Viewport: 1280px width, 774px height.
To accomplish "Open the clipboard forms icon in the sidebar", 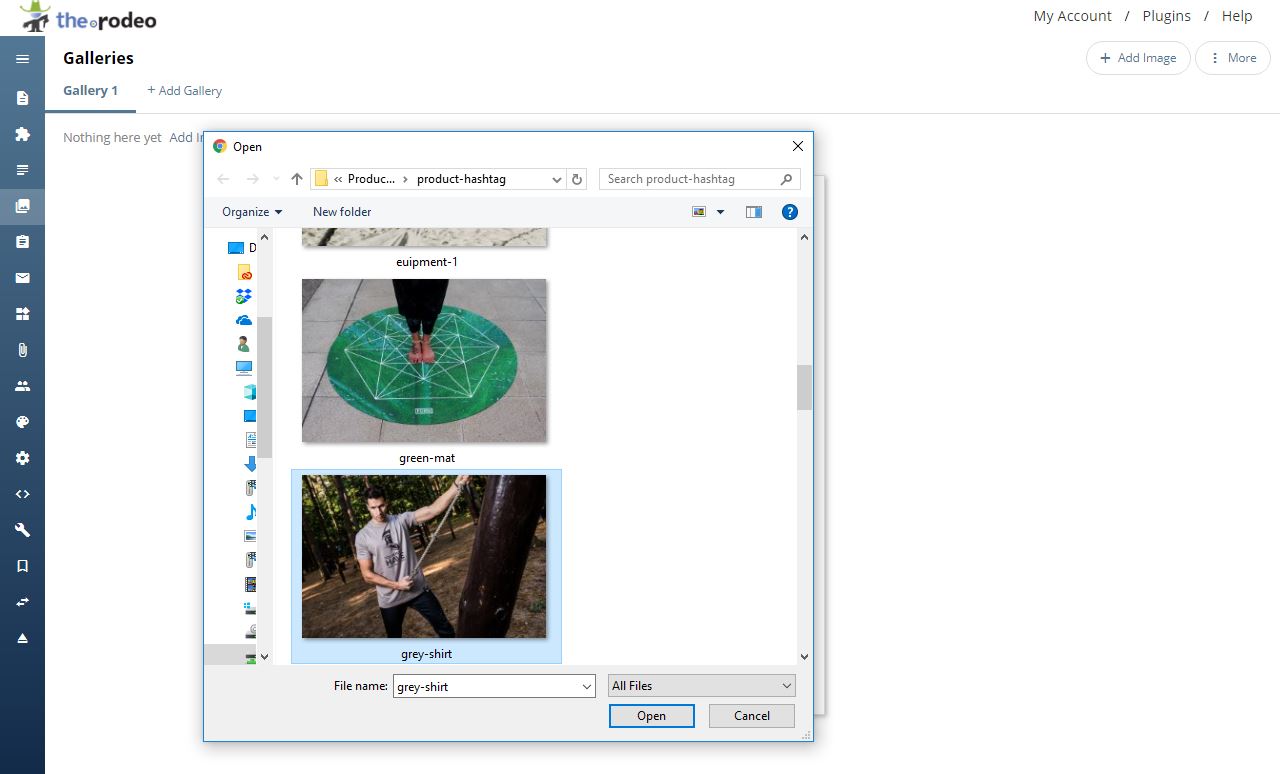I will (x=22, y=242).
